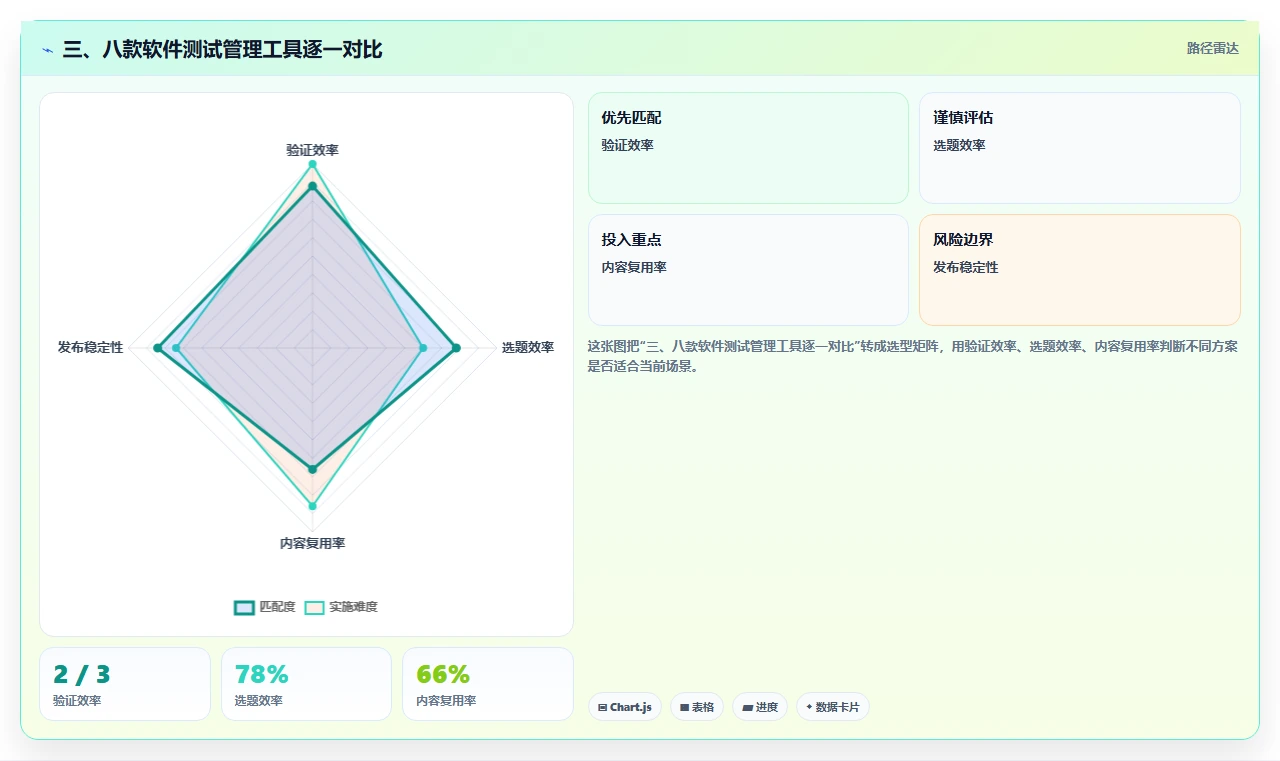Viewport: 1280px width, 761px height.
Task: Click the Chart.js tag icon
Action: click(x=602, y=707)
